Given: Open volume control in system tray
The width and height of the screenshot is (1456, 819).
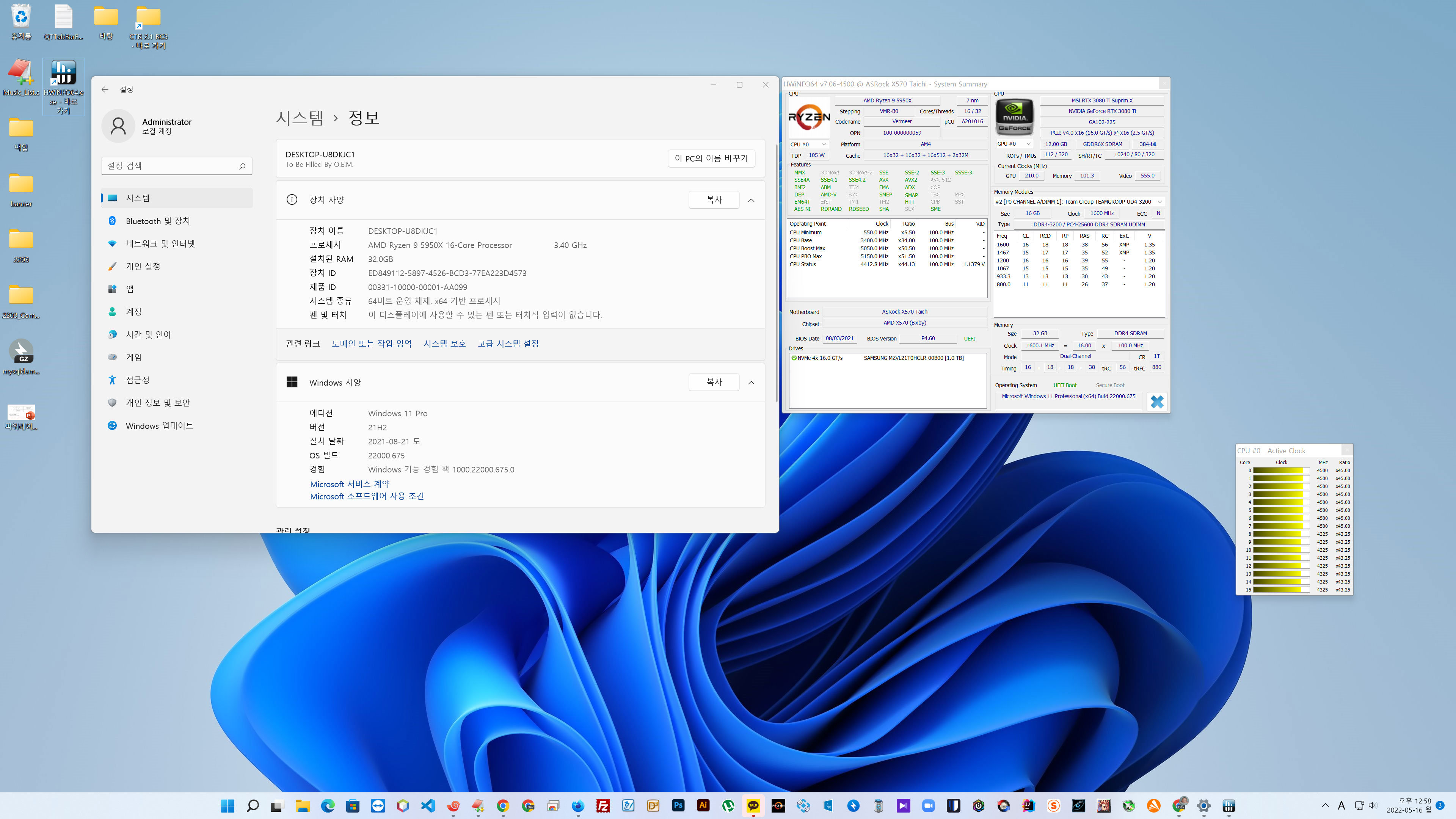Looking at the screenshot, I should pos(1372,805).
